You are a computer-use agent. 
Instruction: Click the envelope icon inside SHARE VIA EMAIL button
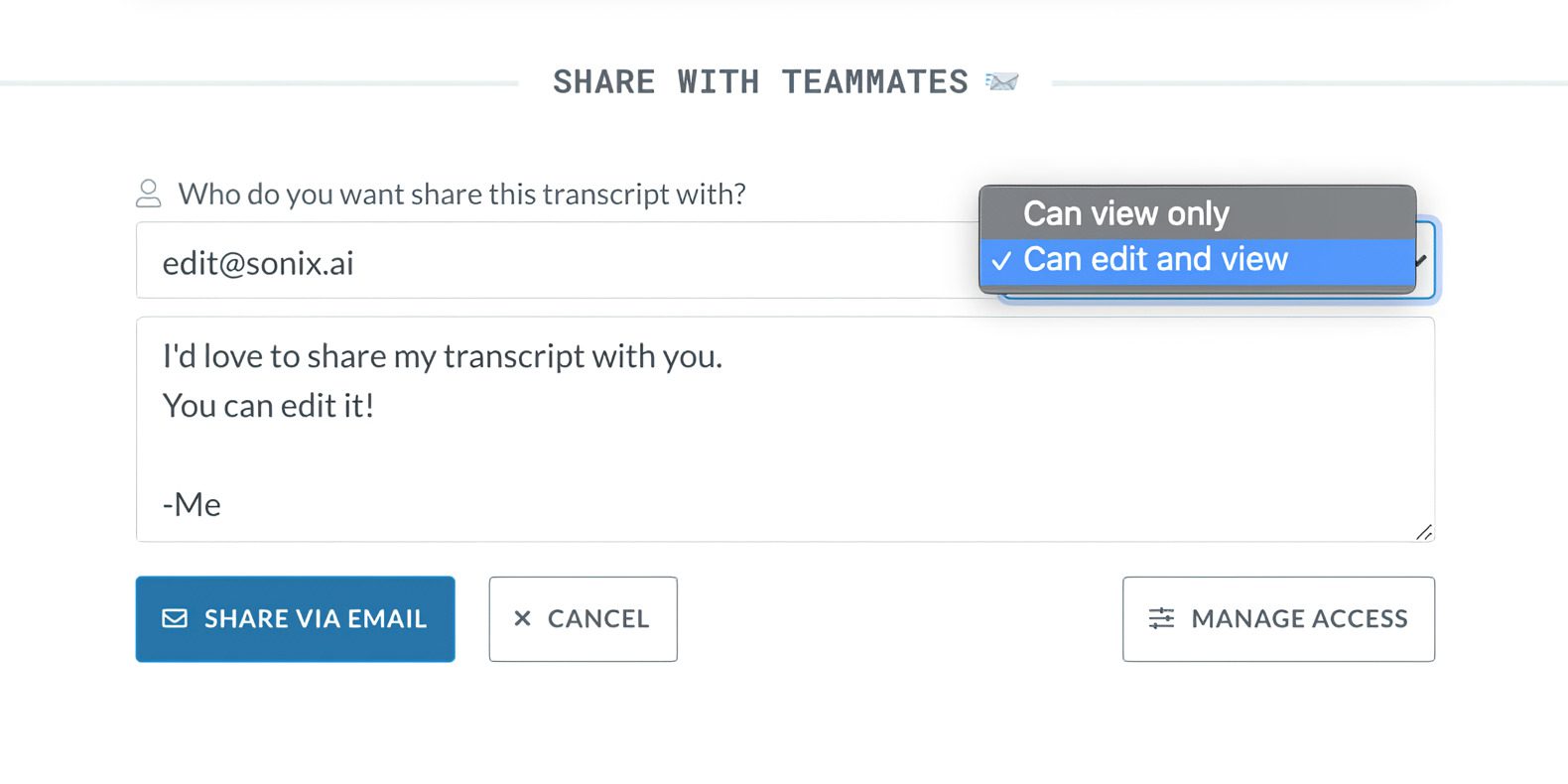click(173, 618)
